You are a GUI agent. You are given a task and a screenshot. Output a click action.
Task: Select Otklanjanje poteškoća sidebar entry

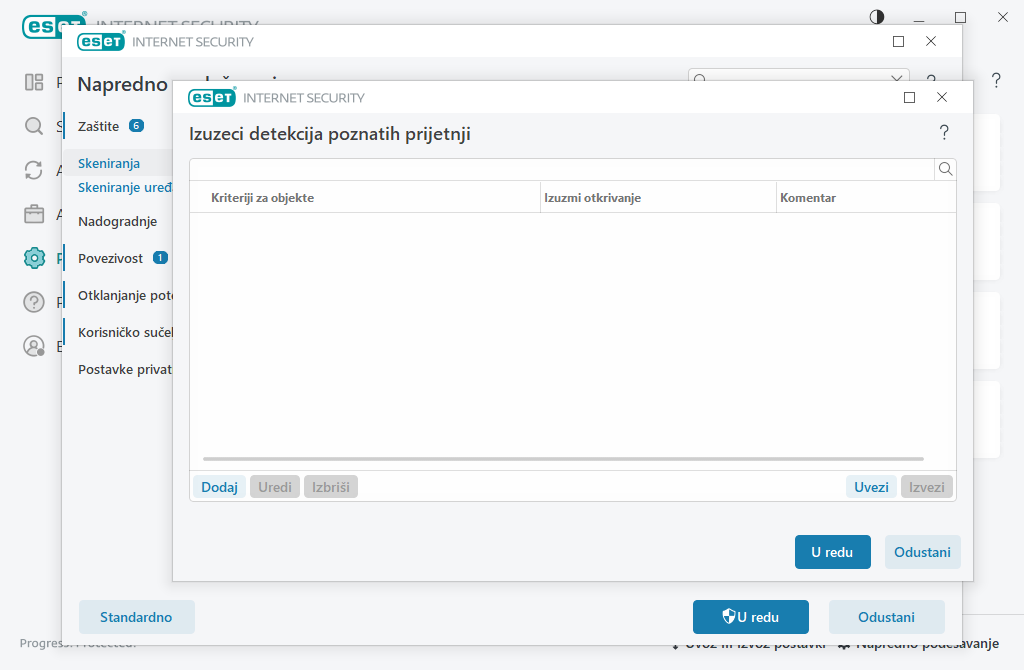(125, 295)
